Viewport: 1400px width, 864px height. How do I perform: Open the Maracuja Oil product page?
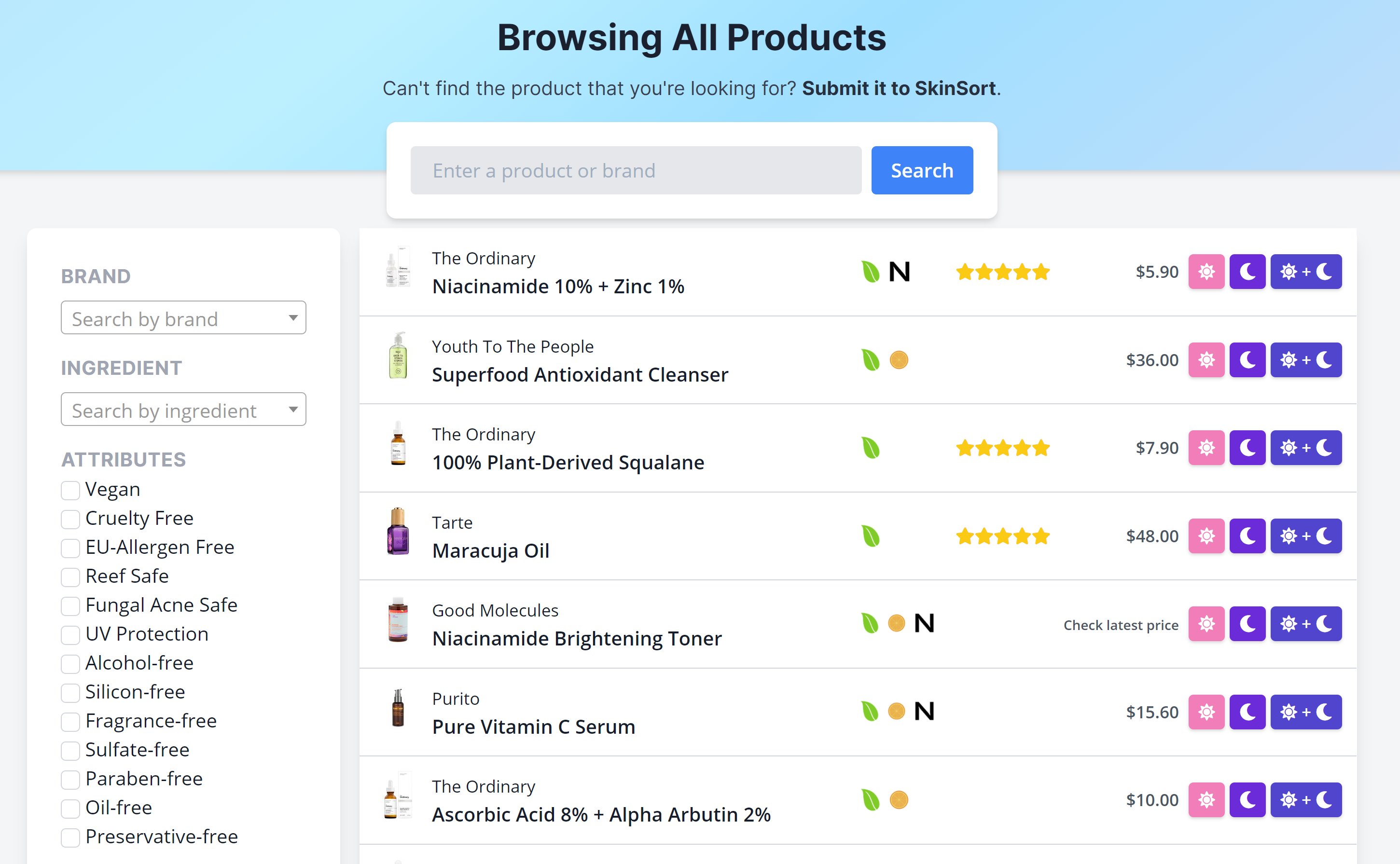point(490,551)
